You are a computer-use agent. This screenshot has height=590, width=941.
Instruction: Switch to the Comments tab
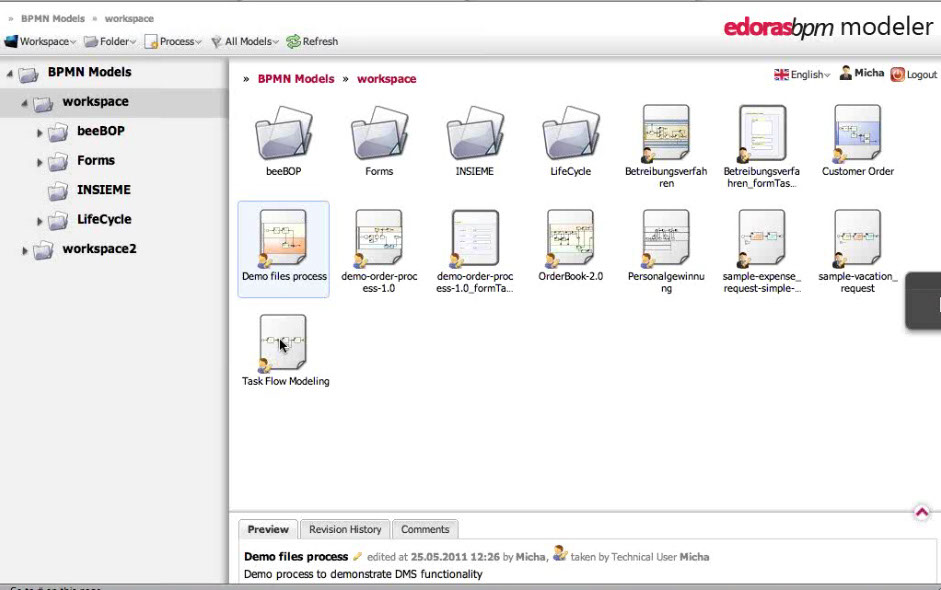click(x=425, y=529)
